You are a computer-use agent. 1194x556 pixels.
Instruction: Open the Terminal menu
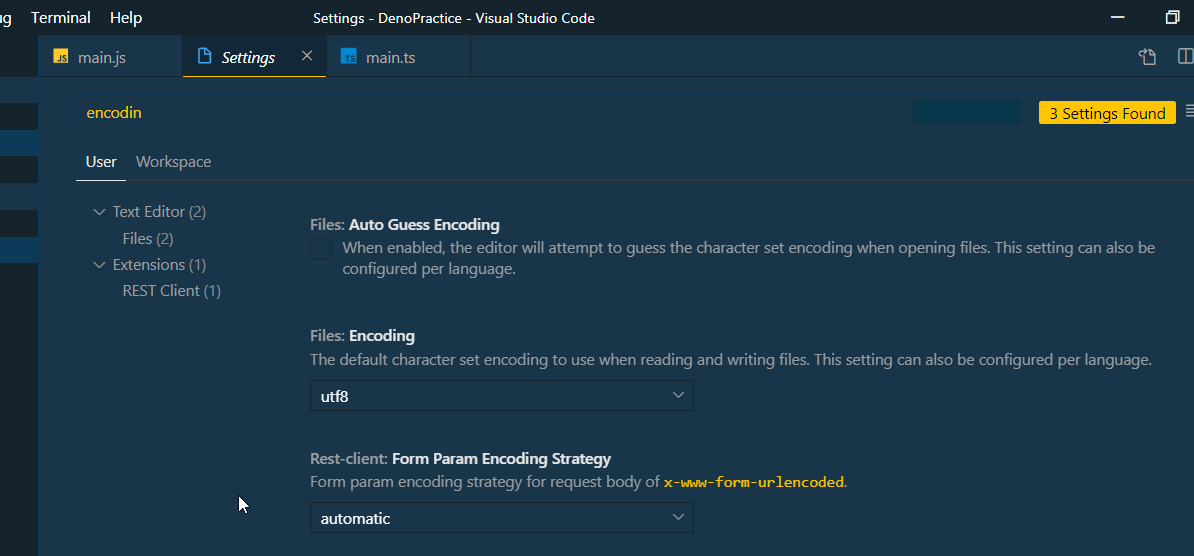tap(61, 17)
